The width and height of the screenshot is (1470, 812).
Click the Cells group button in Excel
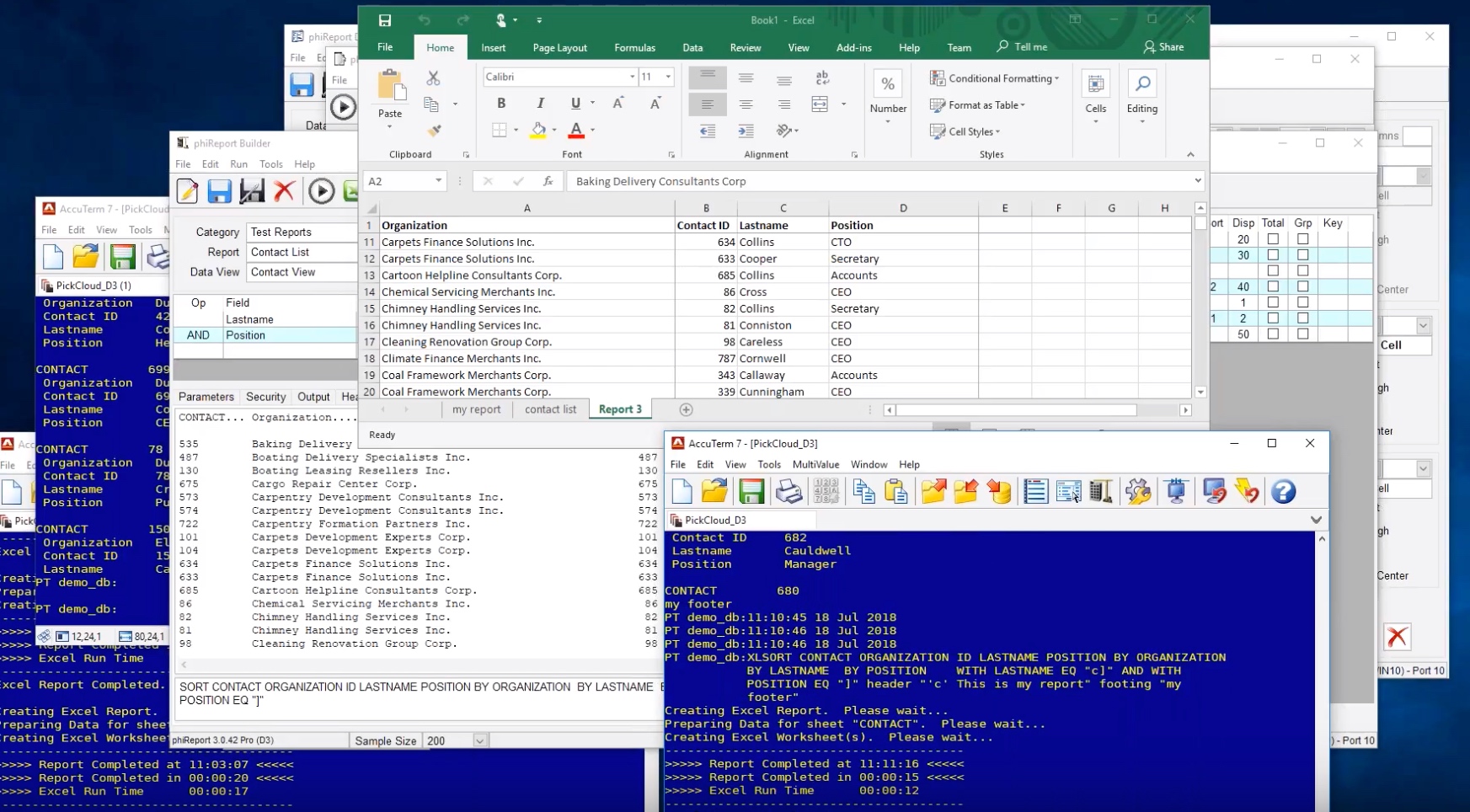[x=1095, y=95]
